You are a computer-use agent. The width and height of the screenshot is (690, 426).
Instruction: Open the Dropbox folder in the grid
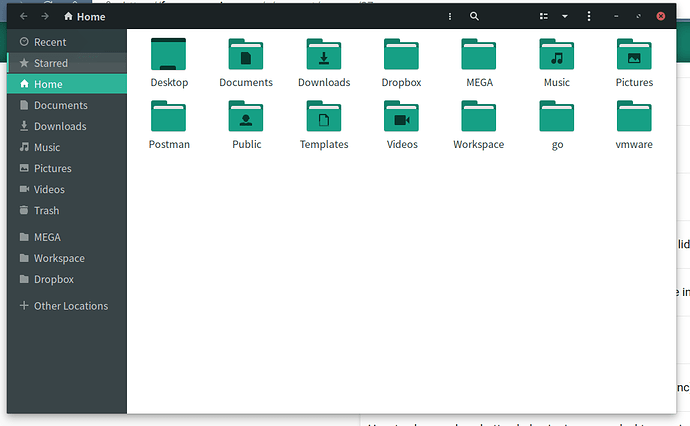[x=401, y=54]
